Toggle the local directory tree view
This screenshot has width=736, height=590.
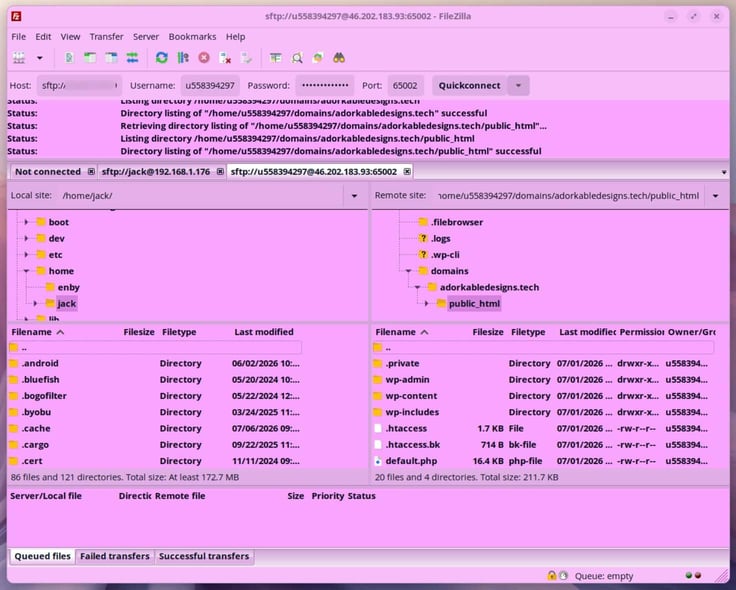point(90,58)
